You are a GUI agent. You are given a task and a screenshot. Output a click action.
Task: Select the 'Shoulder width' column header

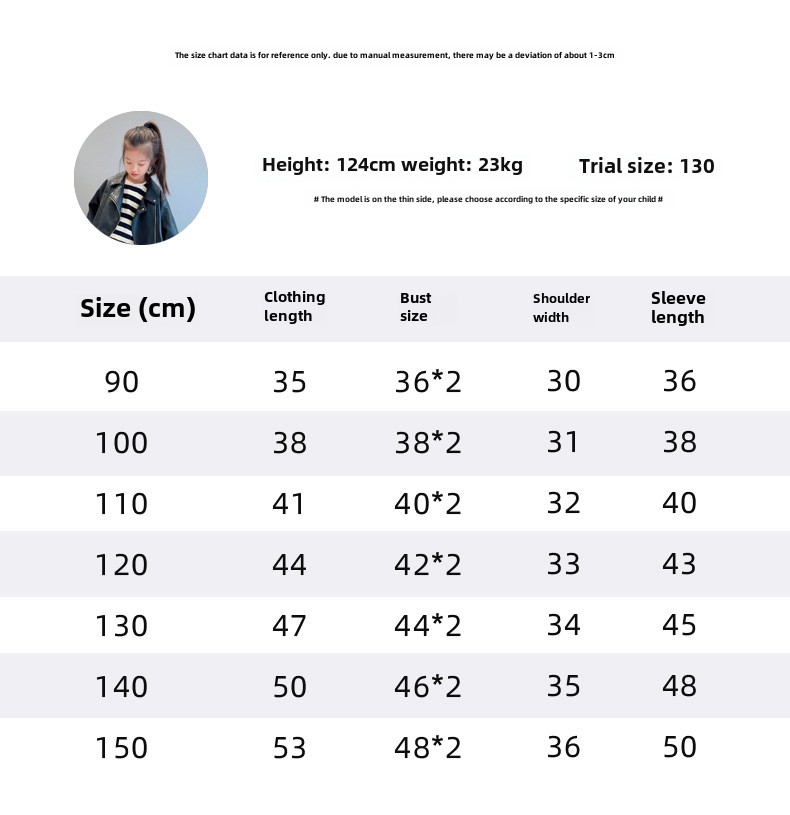(x=561, y=307)
